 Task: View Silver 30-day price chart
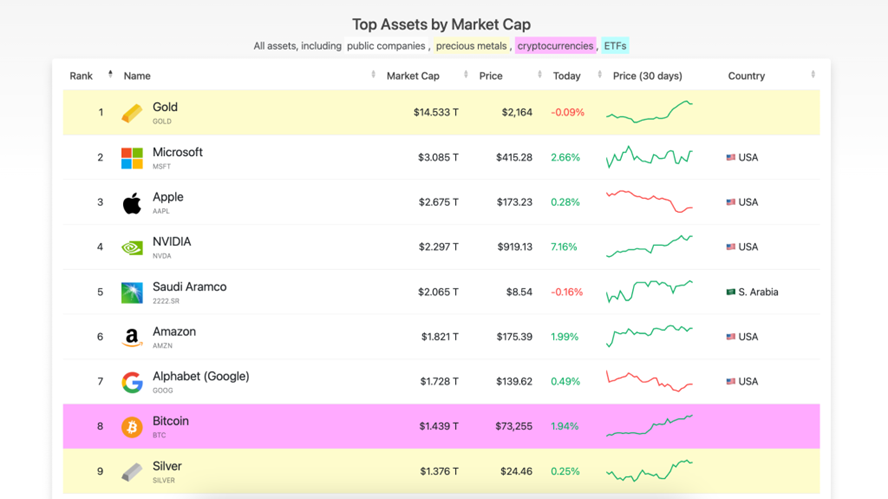tap(649, 471)
